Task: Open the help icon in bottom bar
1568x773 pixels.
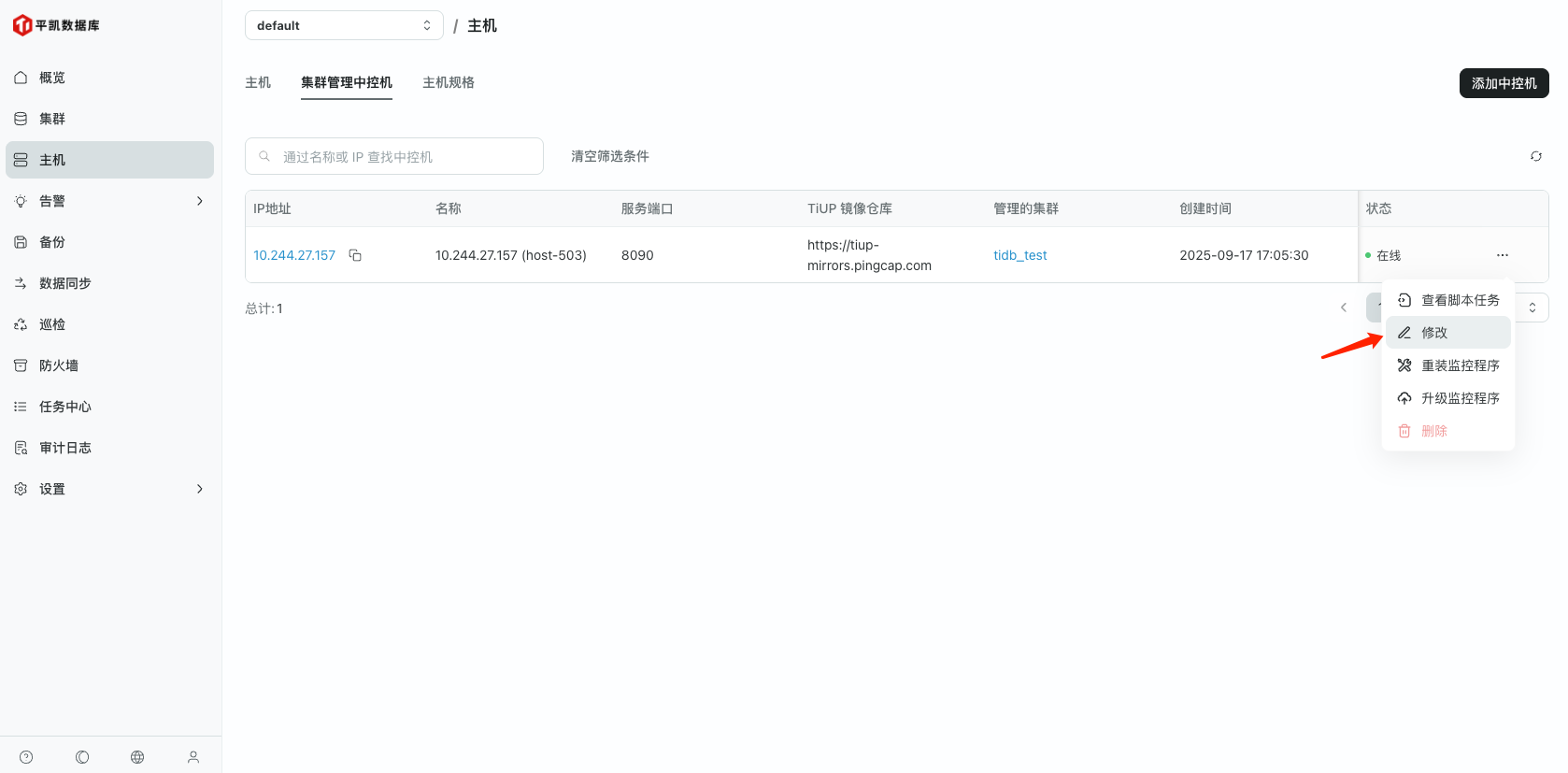Action: coord(26,757)
